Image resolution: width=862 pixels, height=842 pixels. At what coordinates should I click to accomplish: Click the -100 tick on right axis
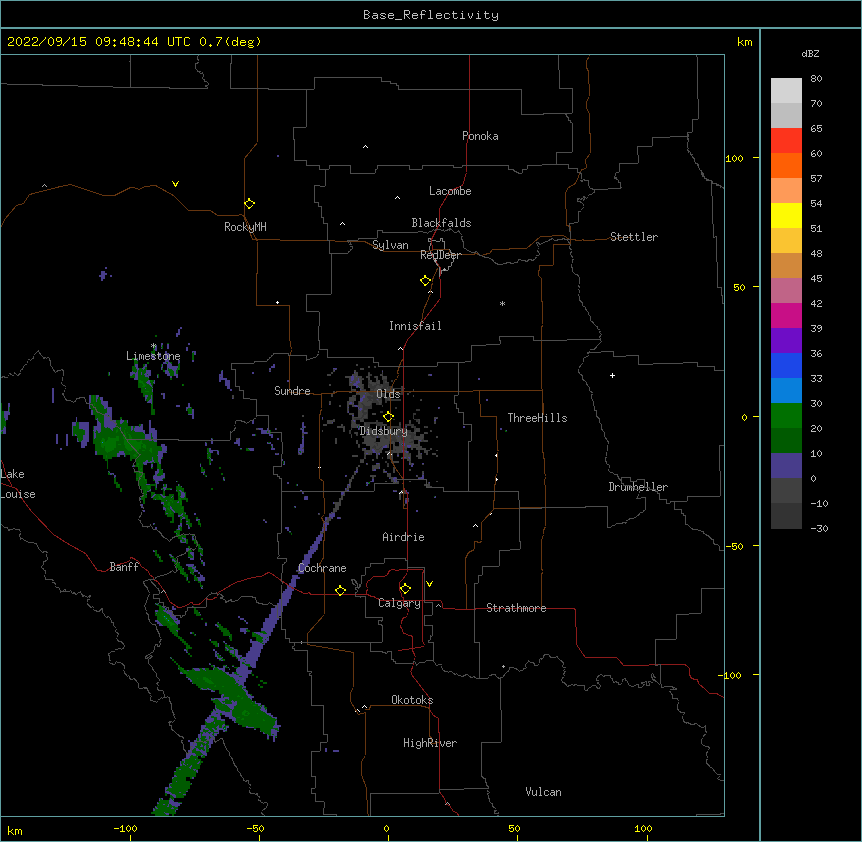(x=731, y=675)
